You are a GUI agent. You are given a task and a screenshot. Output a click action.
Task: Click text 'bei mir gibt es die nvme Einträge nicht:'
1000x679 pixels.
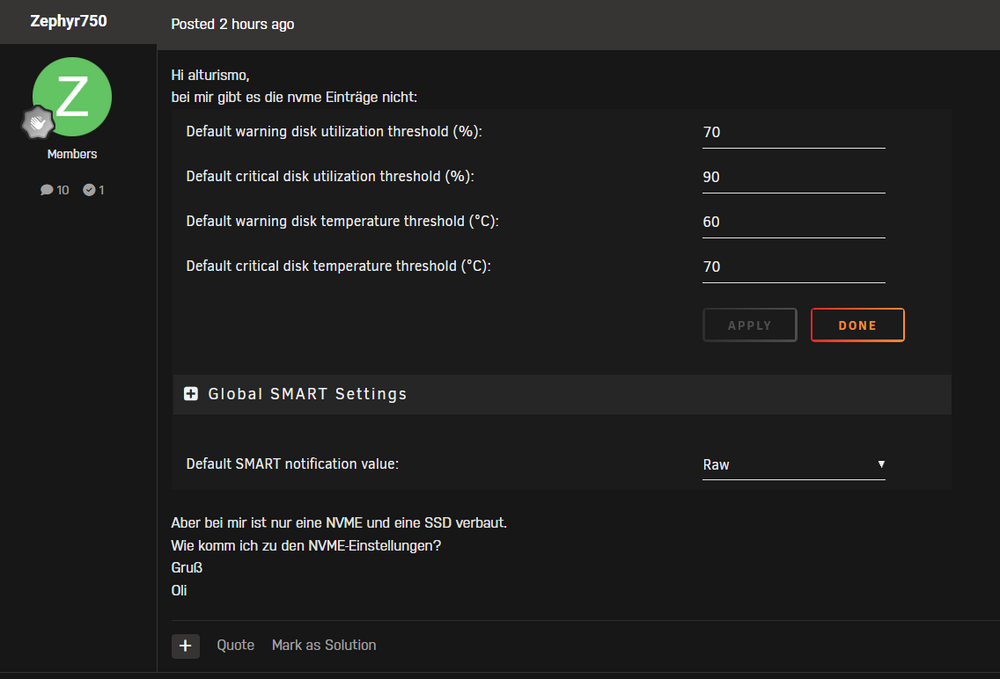(294, 97)
